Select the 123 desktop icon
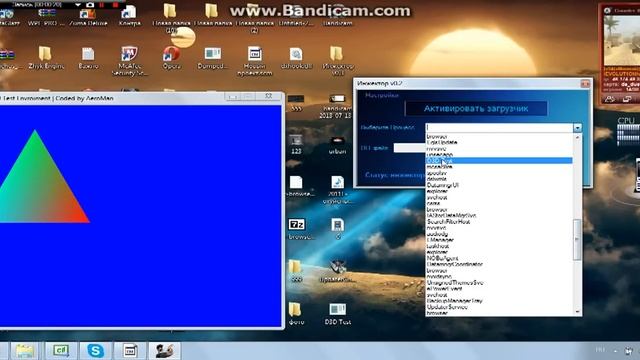Viewport: 640px width, 360px height. point(296,144)
